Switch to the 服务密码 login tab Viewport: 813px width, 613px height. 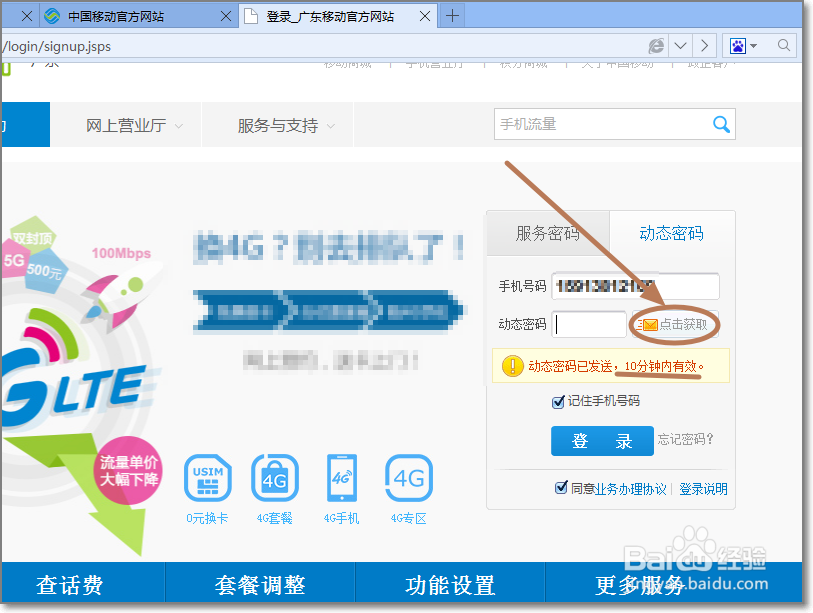(x=548, y=233)
